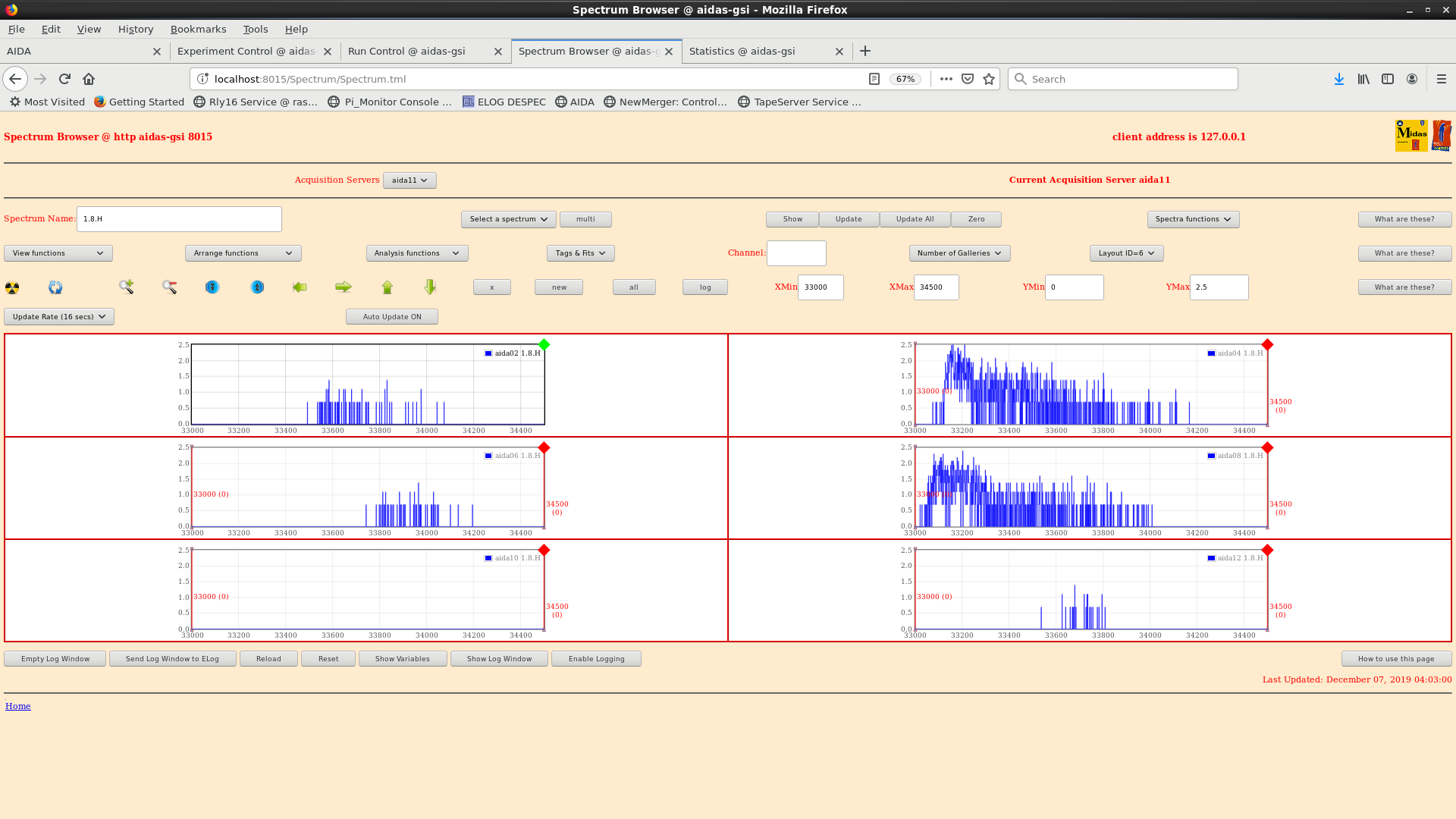
Task: Click the red diamond marker on aida08 plot
Action: coord(1267,447)
